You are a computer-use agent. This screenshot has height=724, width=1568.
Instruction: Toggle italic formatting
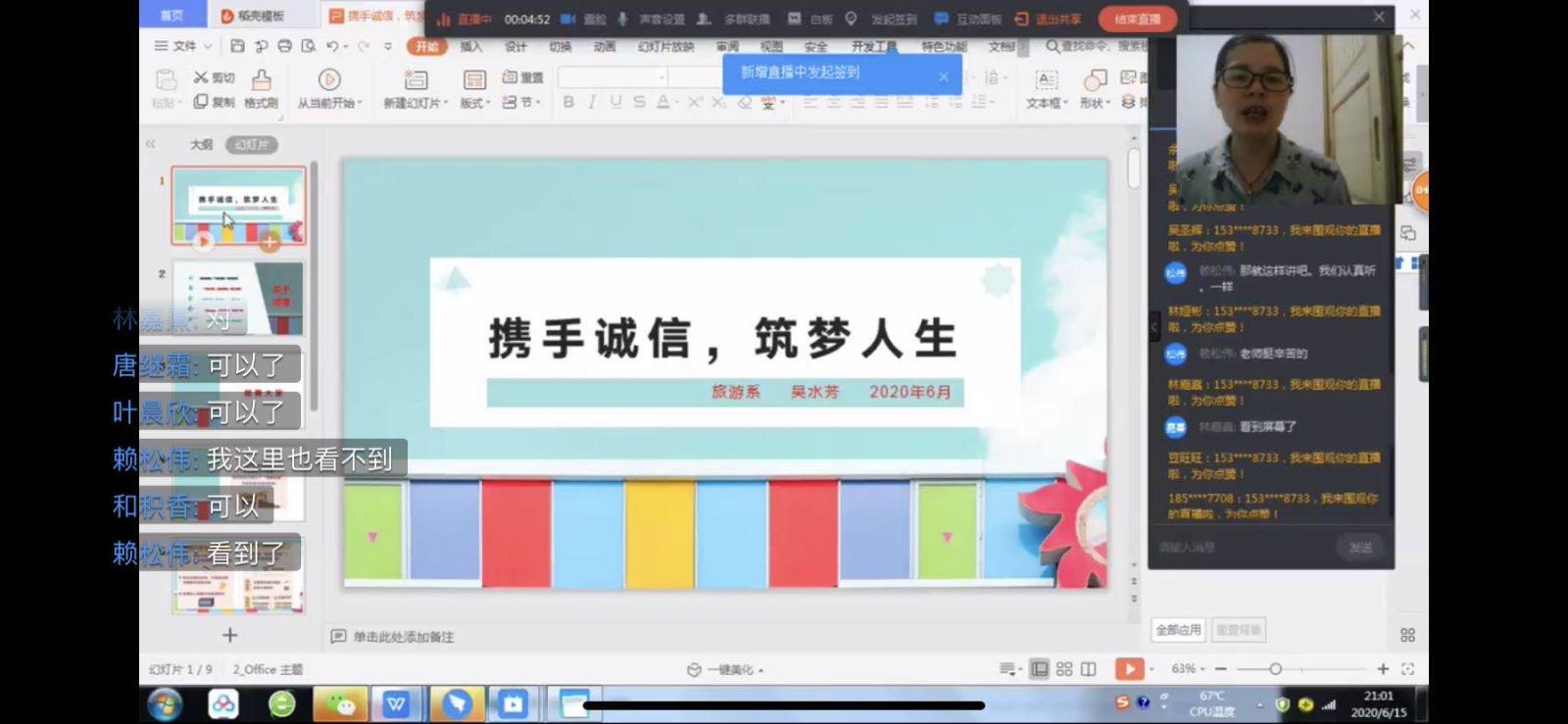point(592,102)
